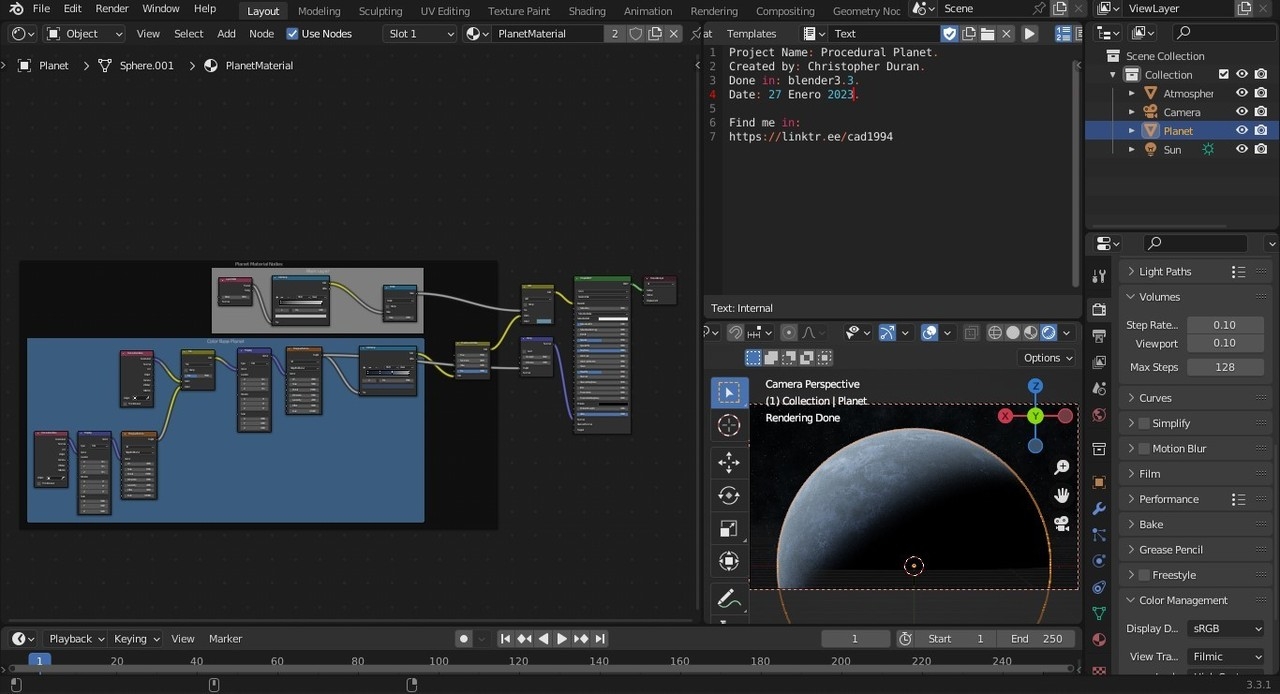
Task: Open the World properties tab
Action: click(1099, 415)
